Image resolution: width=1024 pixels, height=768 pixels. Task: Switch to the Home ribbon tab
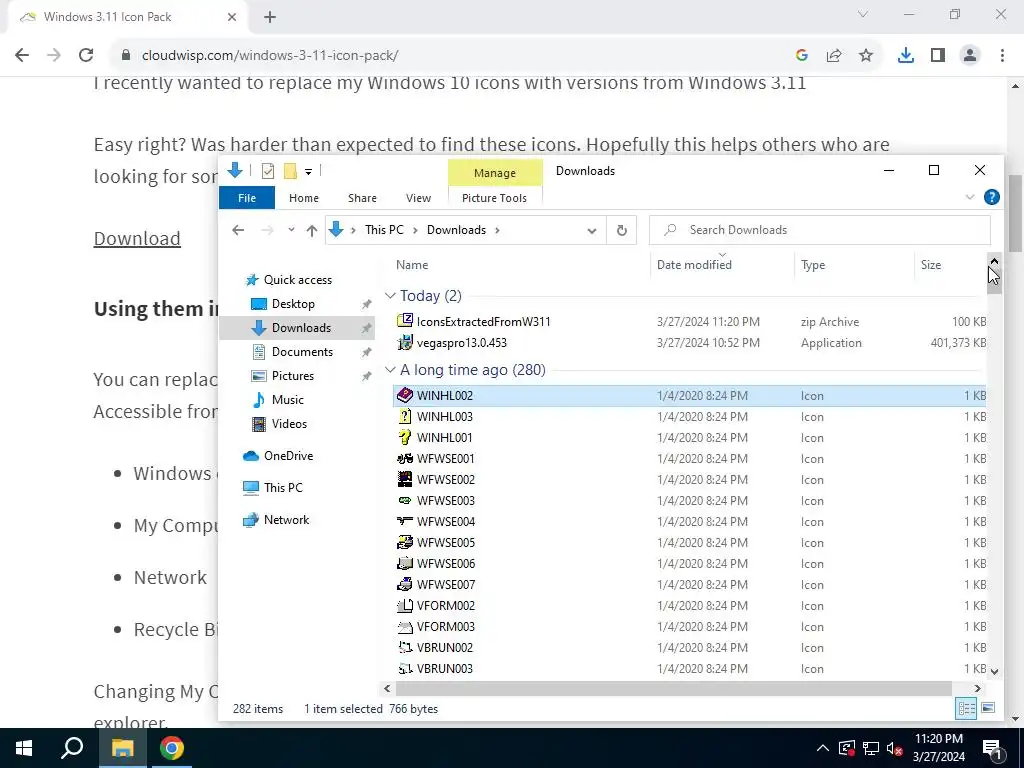pyautogui.click(x=304, y=198)
